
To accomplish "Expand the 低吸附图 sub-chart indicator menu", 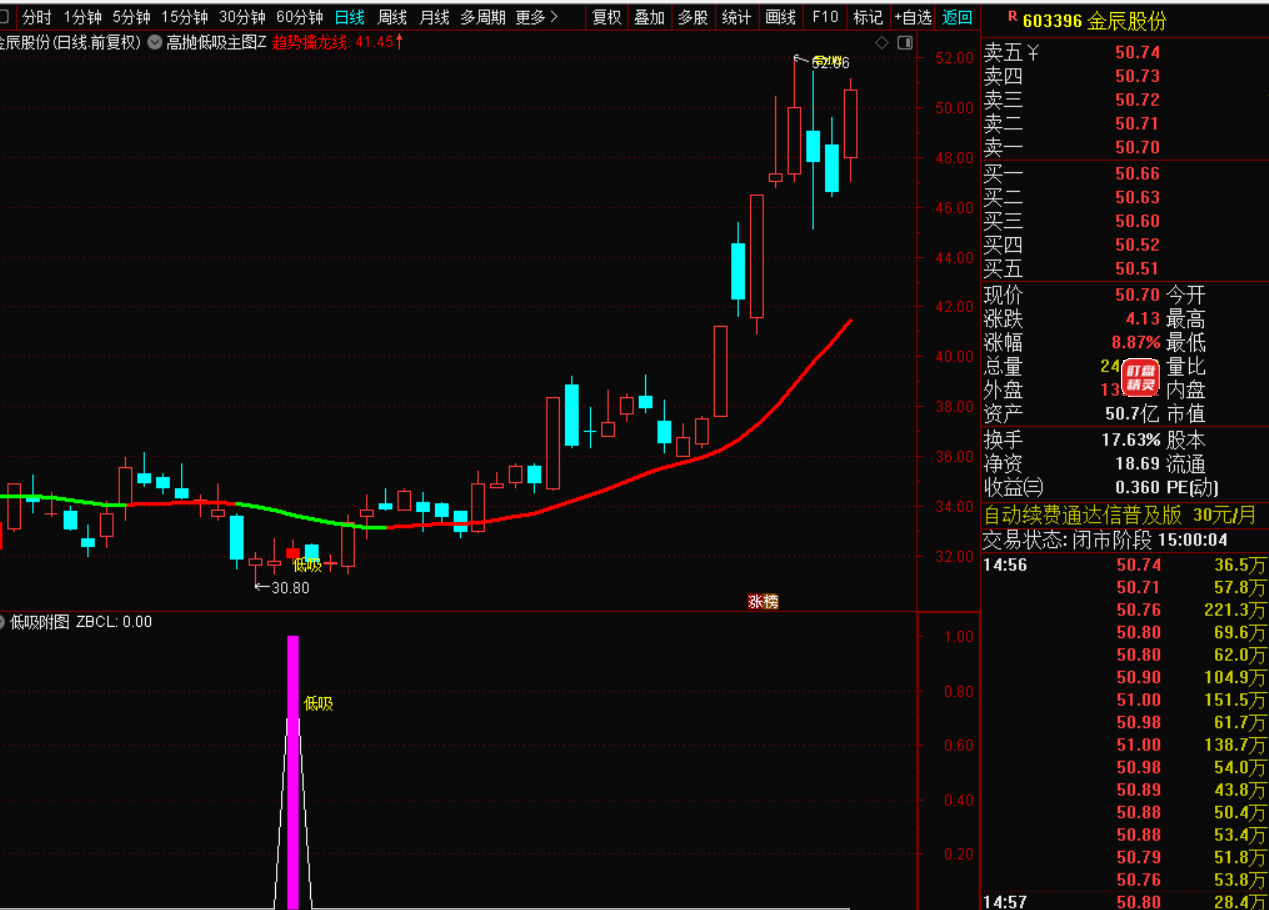I will click(x=3, y=622).
